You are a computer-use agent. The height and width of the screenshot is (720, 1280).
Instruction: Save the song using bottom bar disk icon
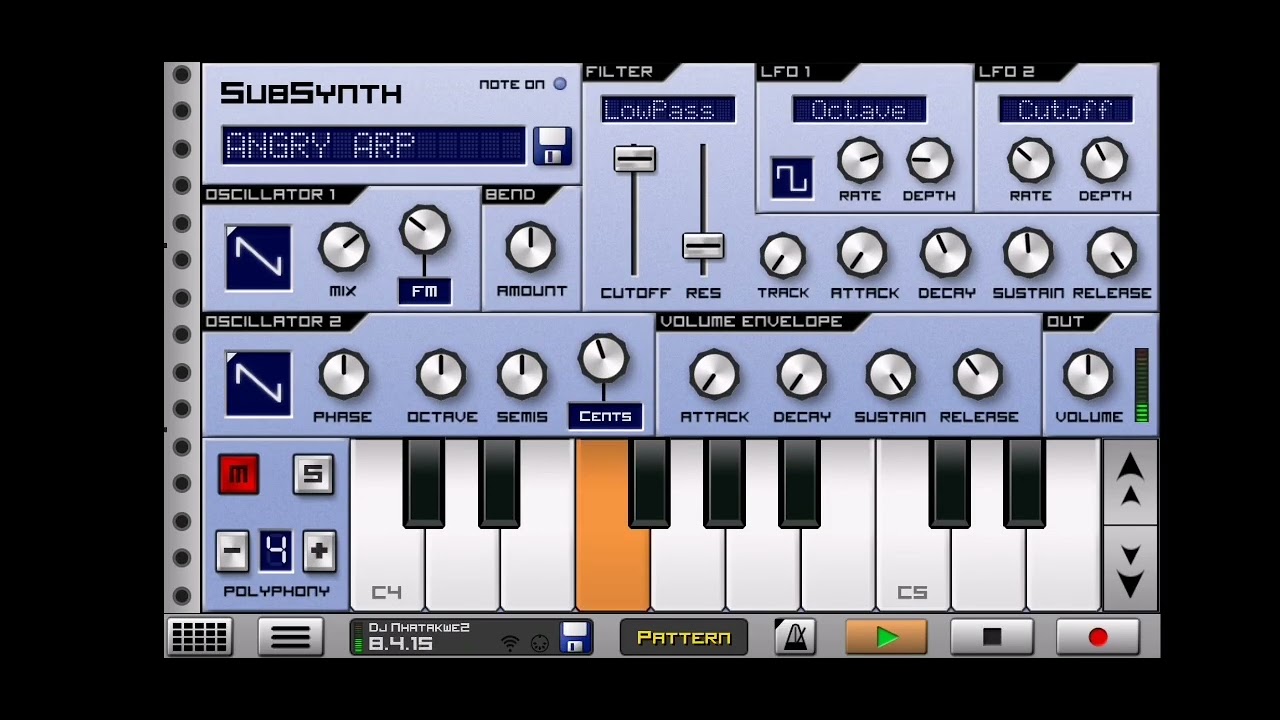(x=575, y=637)
